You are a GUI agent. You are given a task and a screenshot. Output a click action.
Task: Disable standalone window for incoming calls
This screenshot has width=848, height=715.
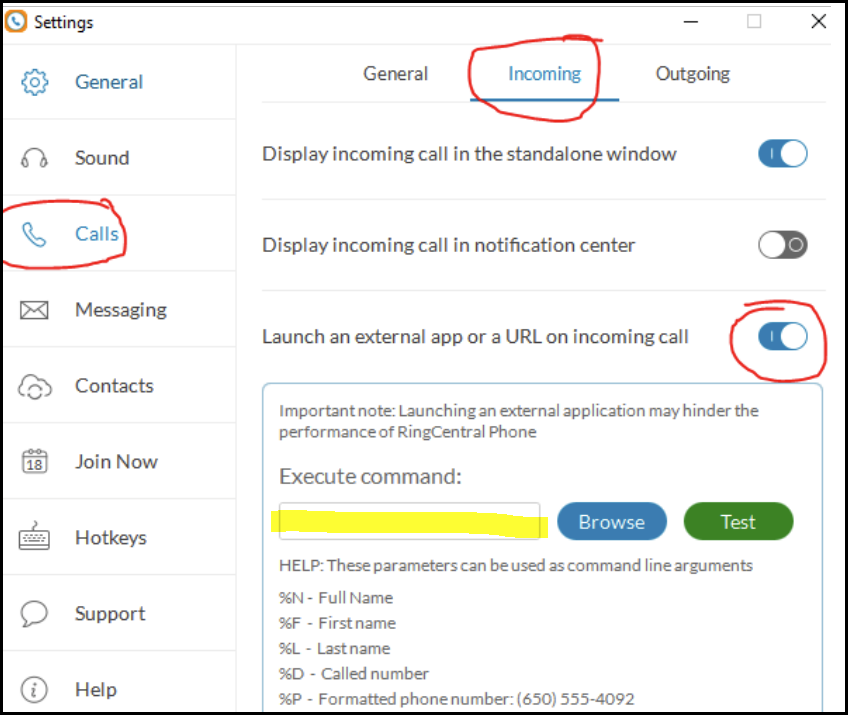[x=782, y=153]
